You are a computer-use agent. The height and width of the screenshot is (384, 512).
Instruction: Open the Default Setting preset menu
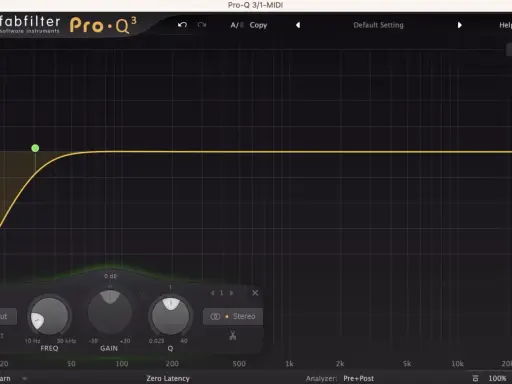(378, 25)
